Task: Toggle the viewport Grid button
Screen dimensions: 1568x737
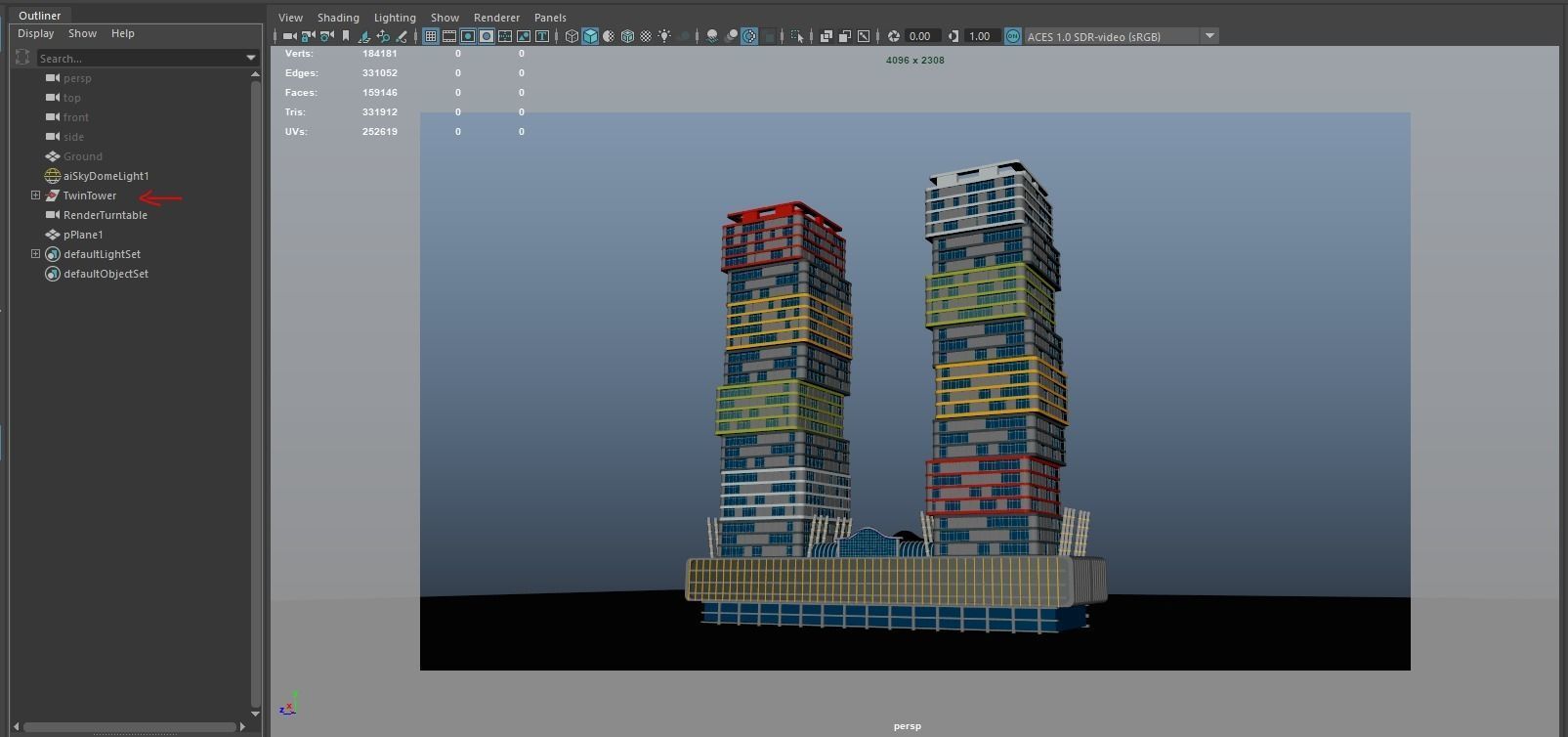Action: click(x=430, y=36)
